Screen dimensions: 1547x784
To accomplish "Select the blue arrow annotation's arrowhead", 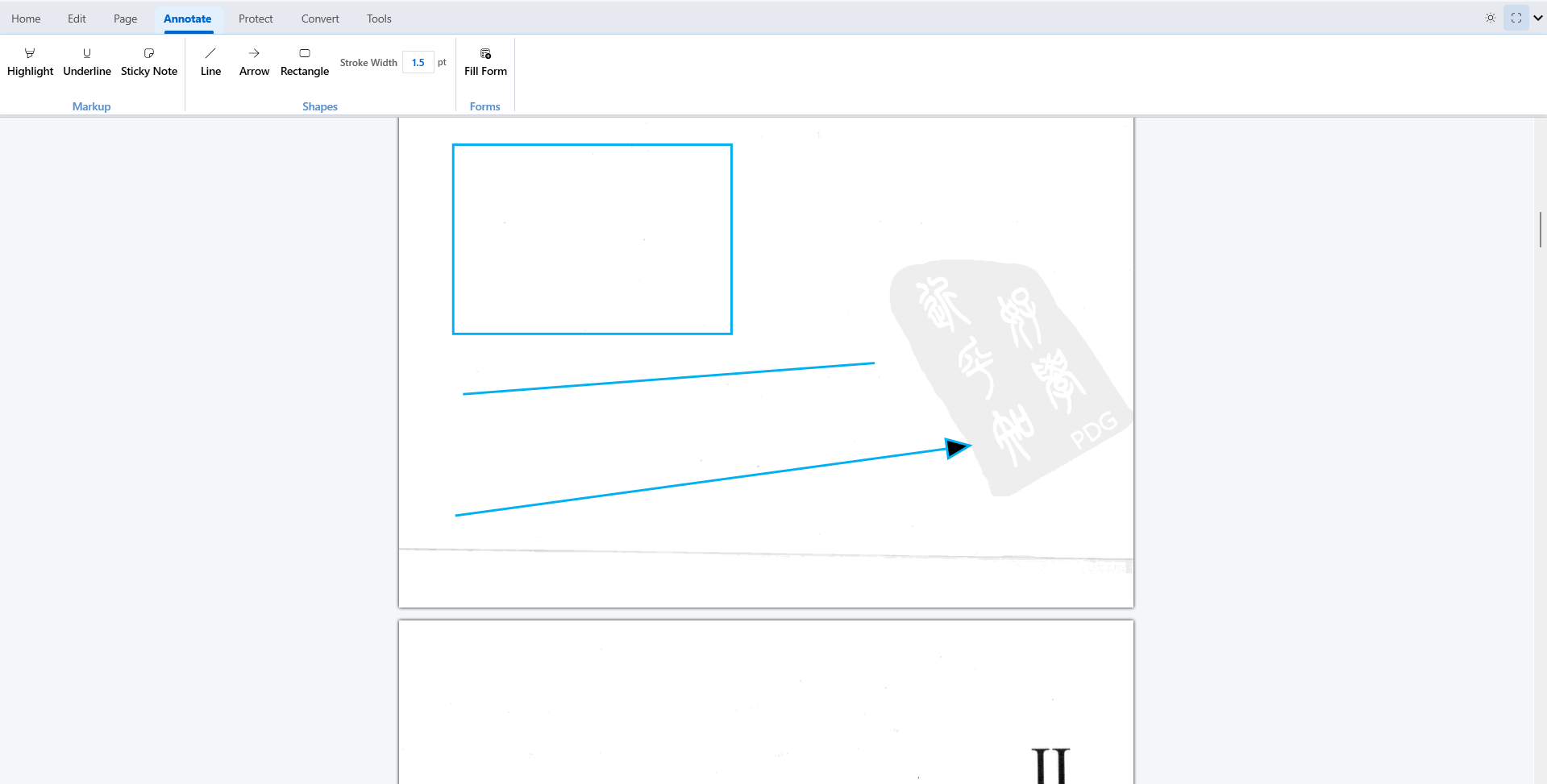I will click(958, 448).
